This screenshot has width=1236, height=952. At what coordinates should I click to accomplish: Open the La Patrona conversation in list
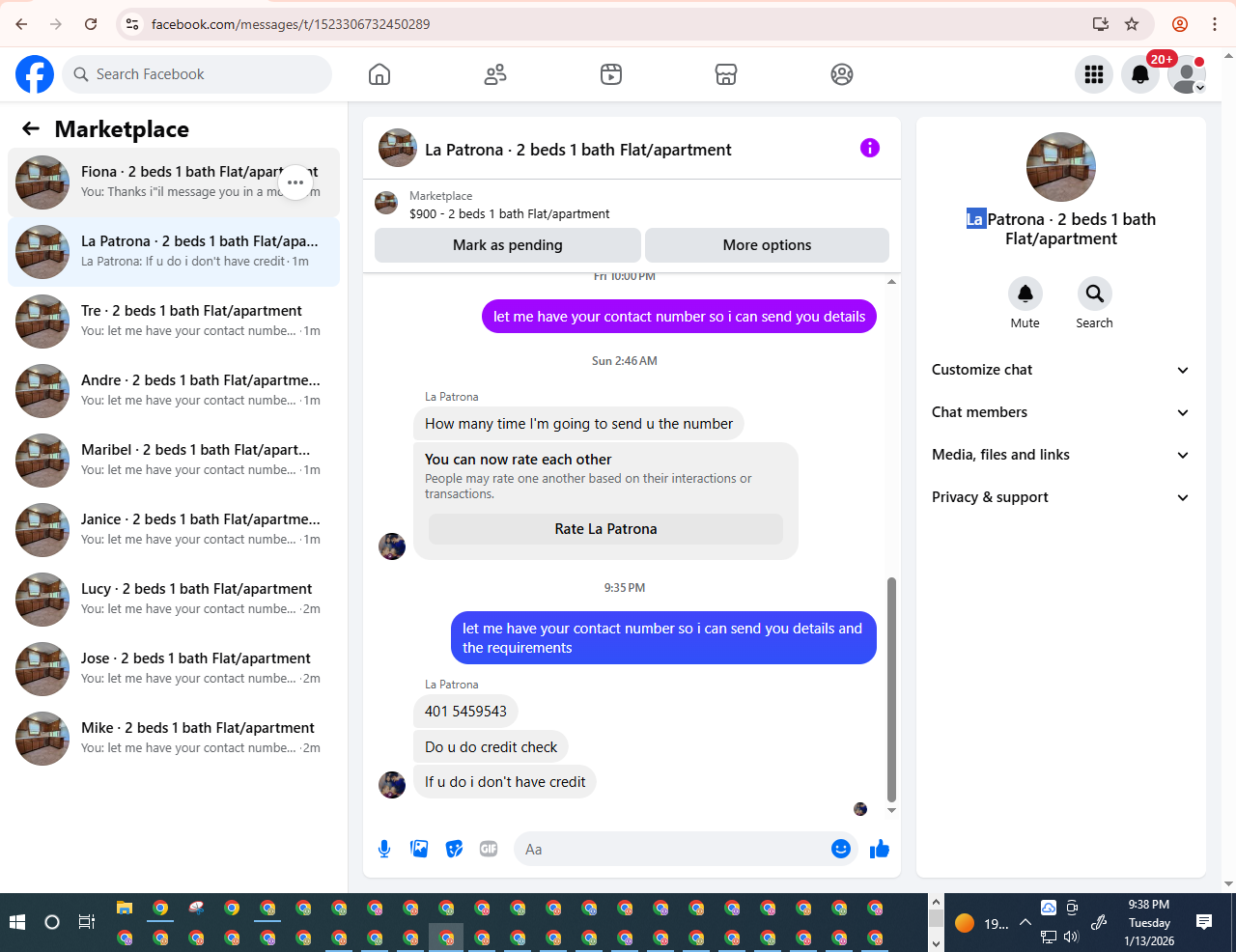(174, 252)
